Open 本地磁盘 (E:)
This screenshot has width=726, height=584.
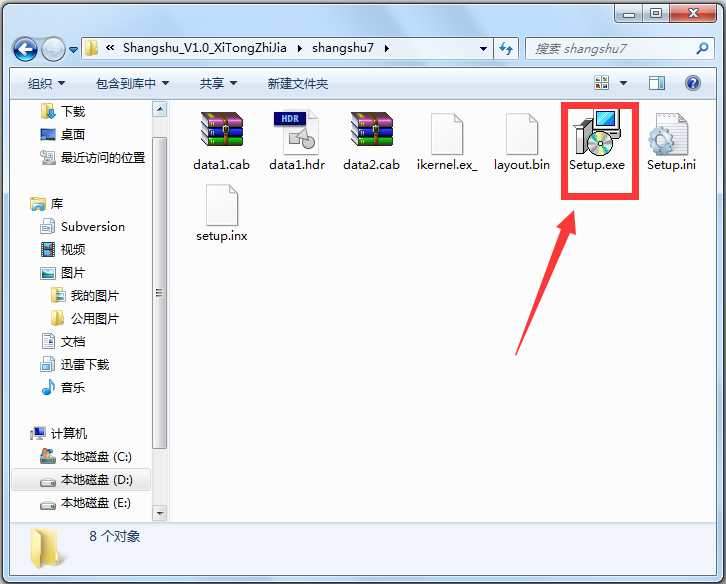pos(85,503)
